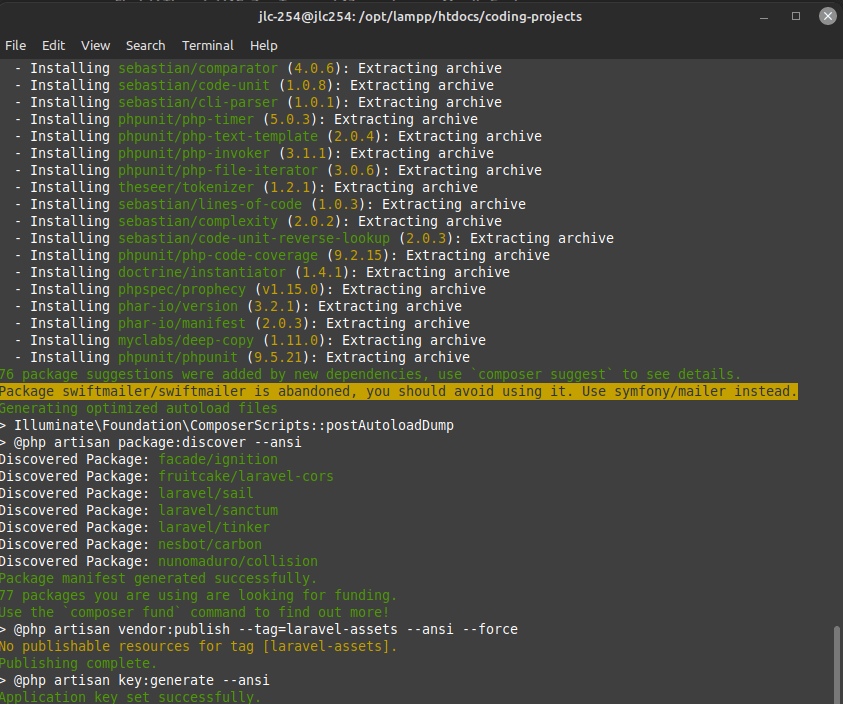Image resolution: width=843 pixels, height=704 pixels.
Task: Open the Help menu
Action: 263,46
